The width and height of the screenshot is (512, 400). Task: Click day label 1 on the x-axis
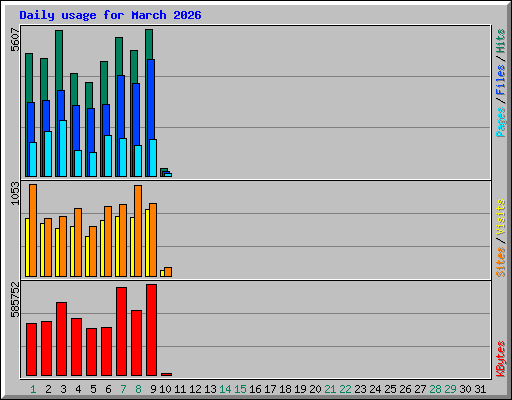pyautogui.click(x=33, y=389)
